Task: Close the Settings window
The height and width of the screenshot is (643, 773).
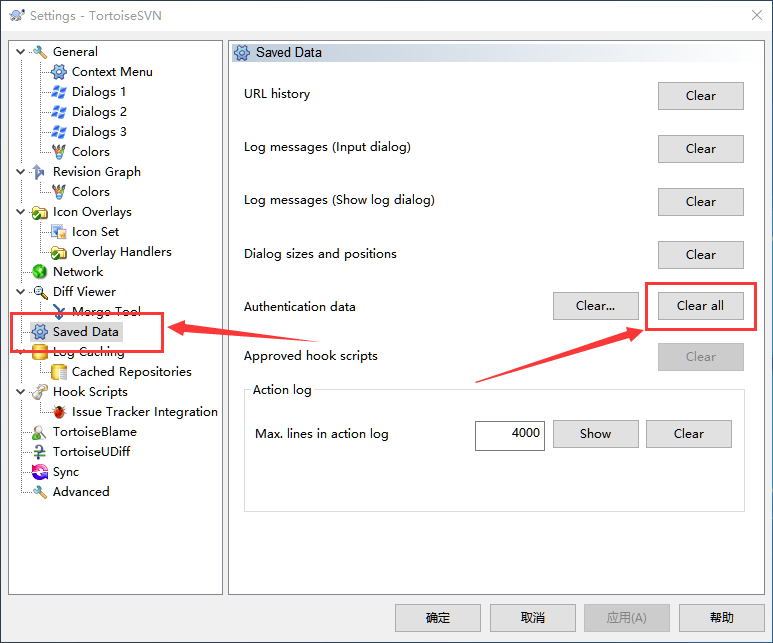Action: (x=757, y=15)
